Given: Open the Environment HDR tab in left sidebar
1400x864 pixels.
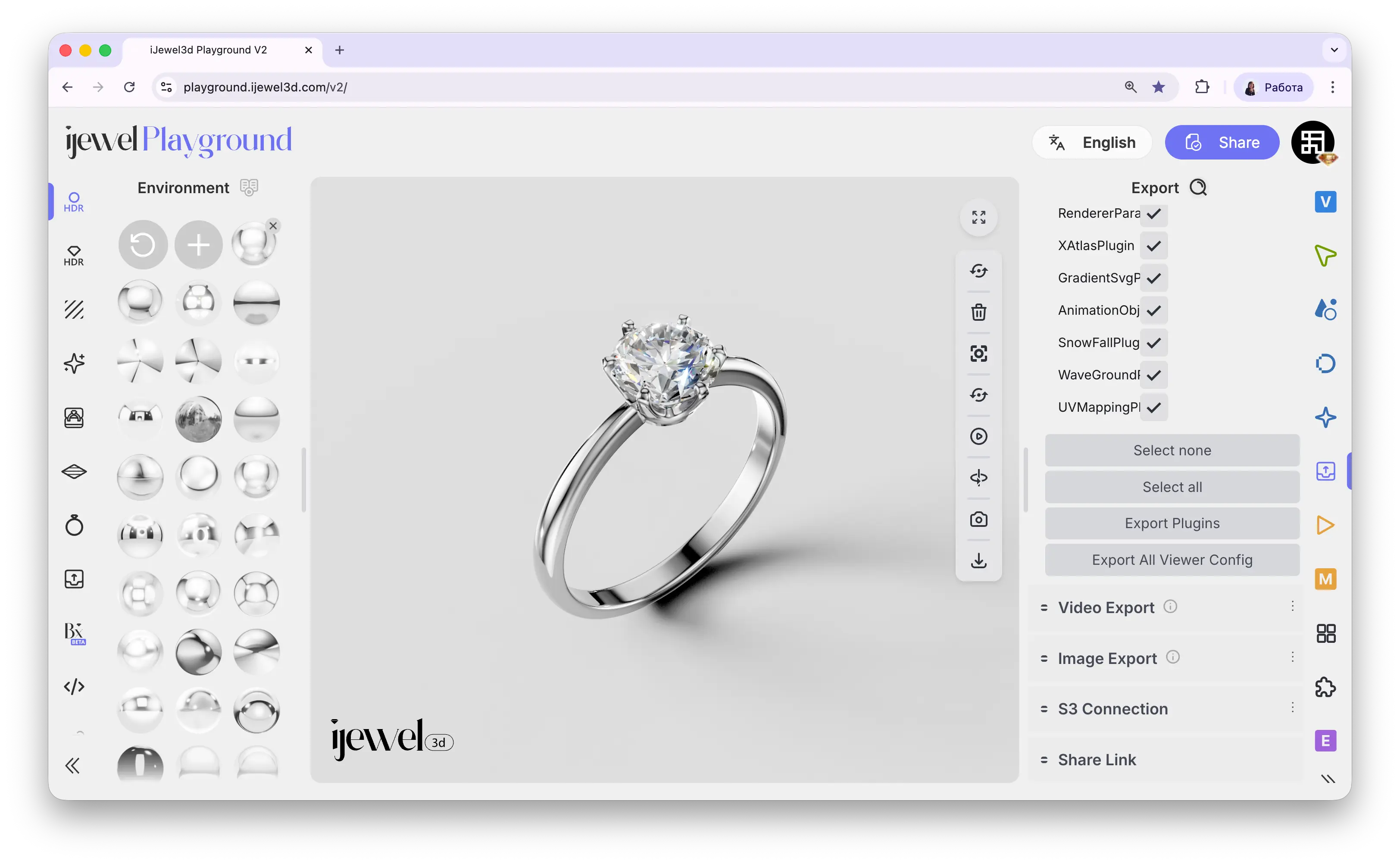Looking at the screenshot, I should [x=74, y=202].
